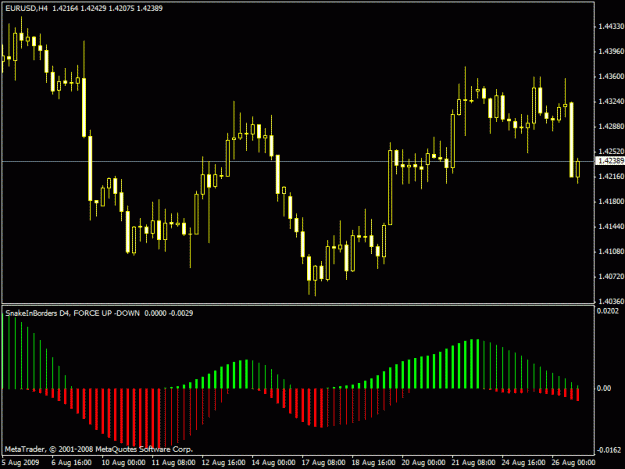Click the 10 Aug 00:00 time label

123,463
